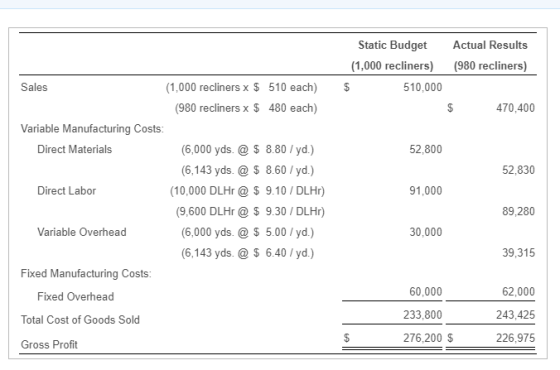The image size is (560, 370).
Task: Select the 91,000 direct labor budget value
Action: click(x=426, y=191)
